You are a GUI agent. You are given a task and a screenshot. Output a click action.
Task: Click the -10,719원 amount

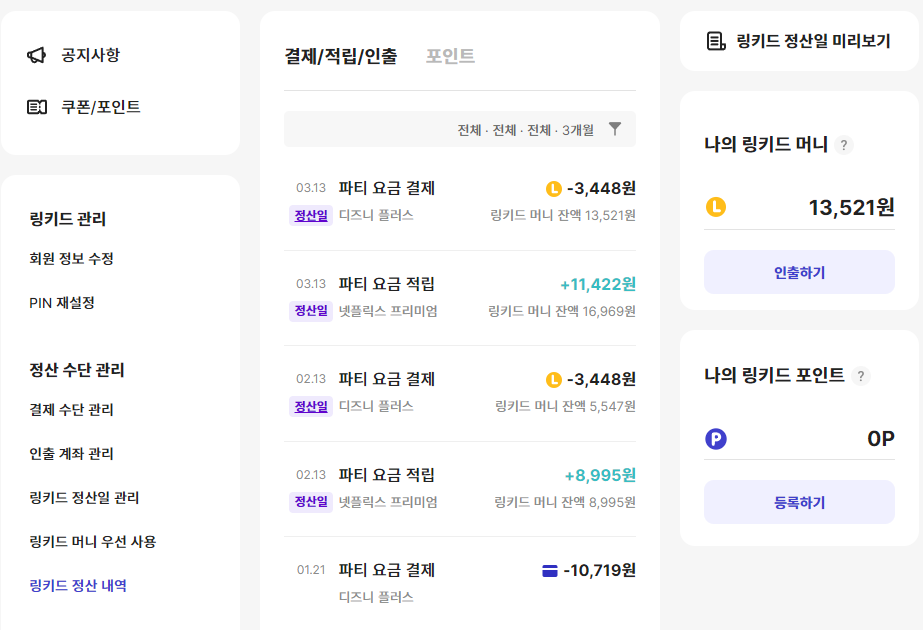599,571
